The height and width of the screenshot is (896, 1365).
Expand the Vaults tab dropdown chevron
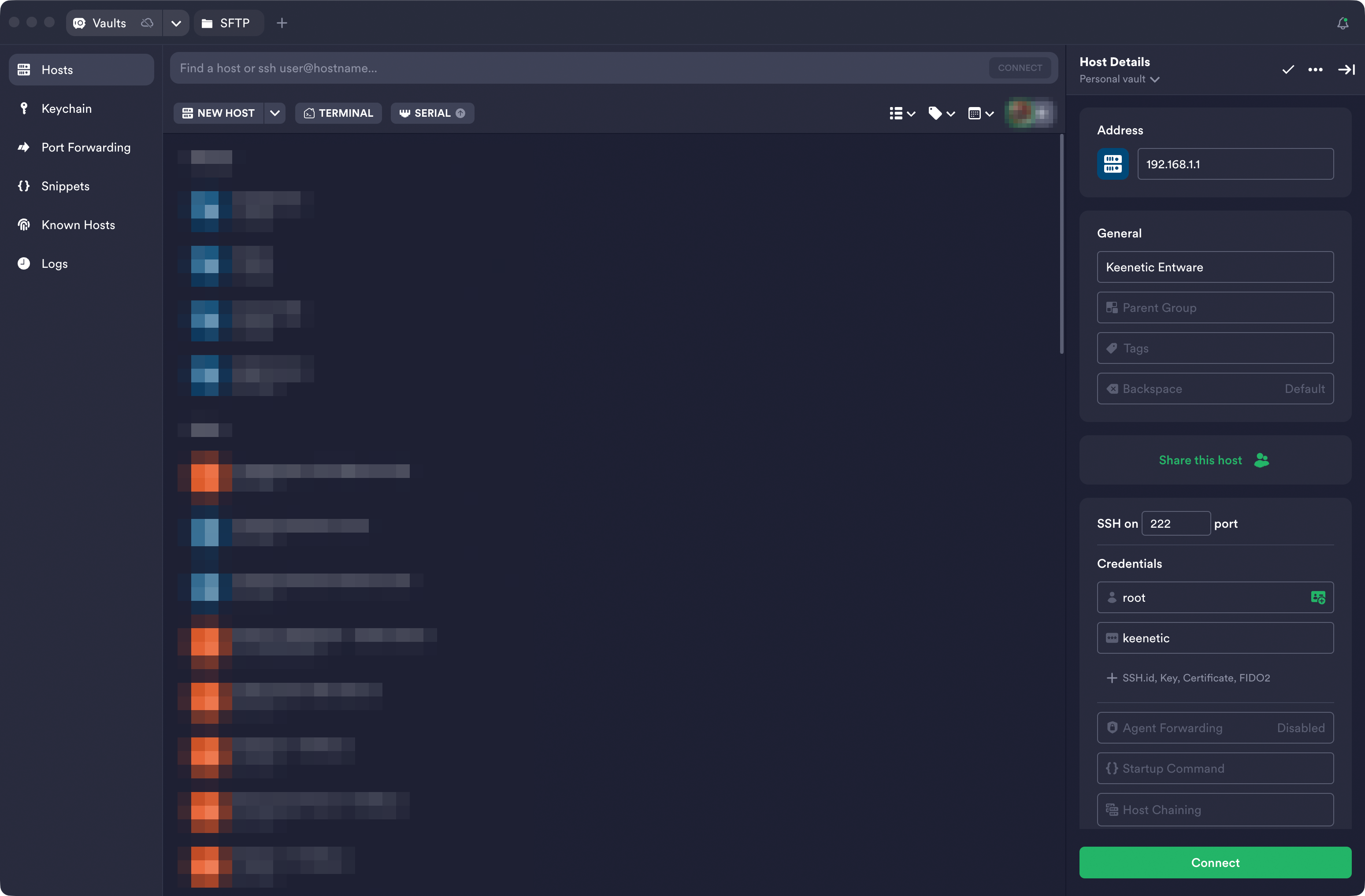tap(176, 23)
